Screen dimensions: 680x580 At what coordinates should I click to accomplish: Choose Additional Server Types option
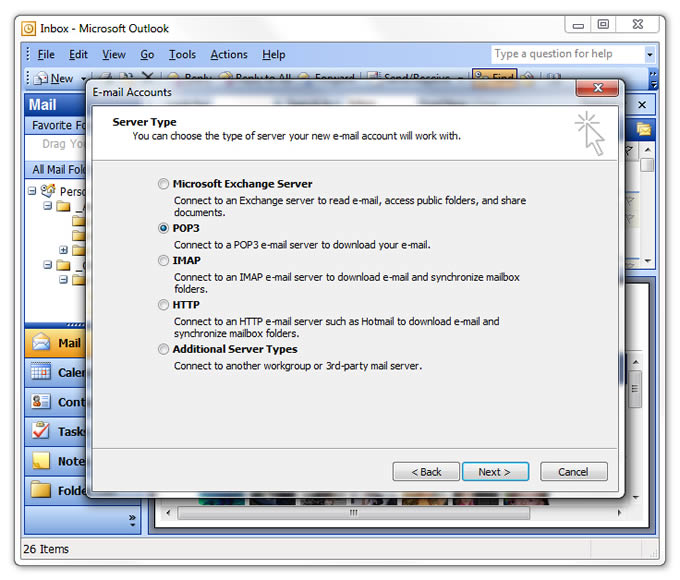163,349
